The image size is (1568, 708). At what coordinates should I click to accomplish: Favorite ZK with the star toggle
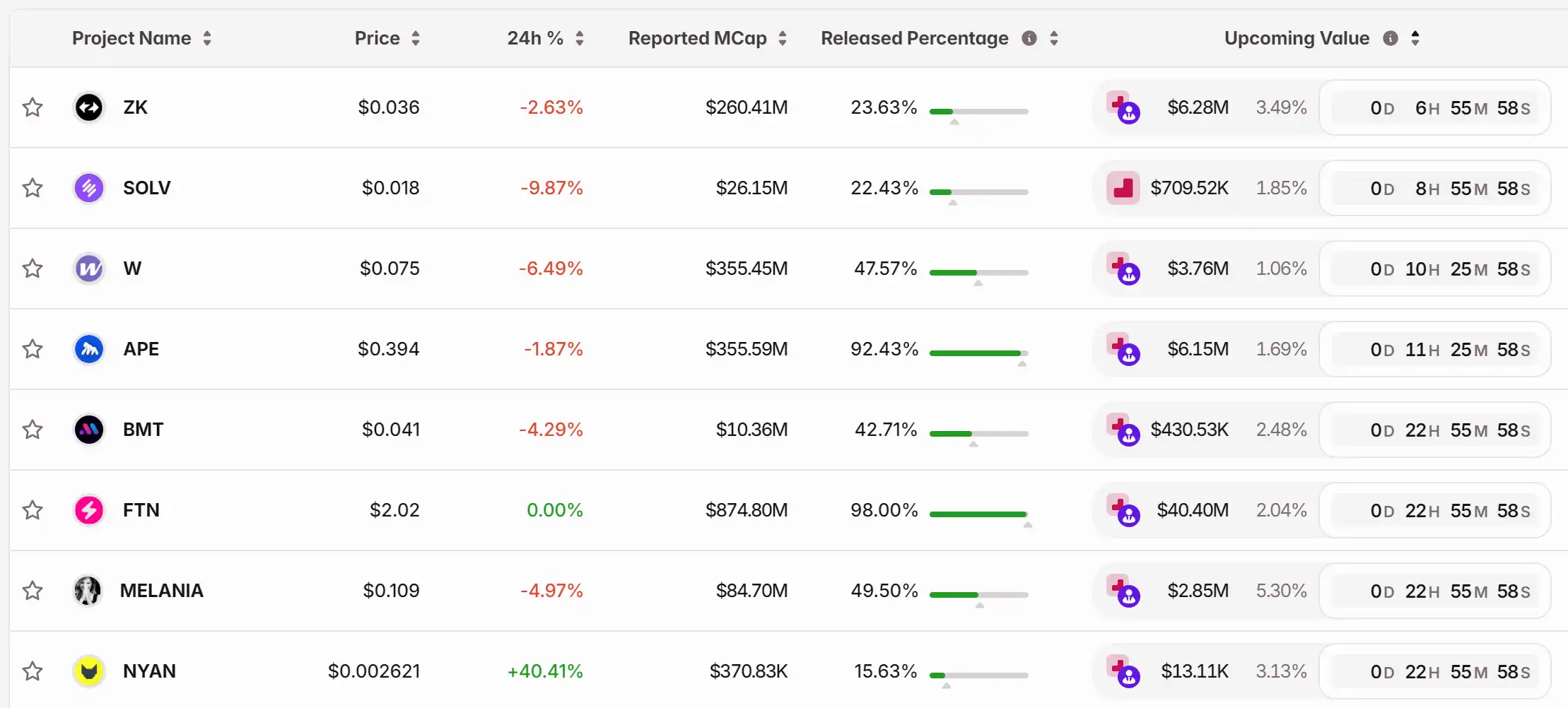coord(33,107)
